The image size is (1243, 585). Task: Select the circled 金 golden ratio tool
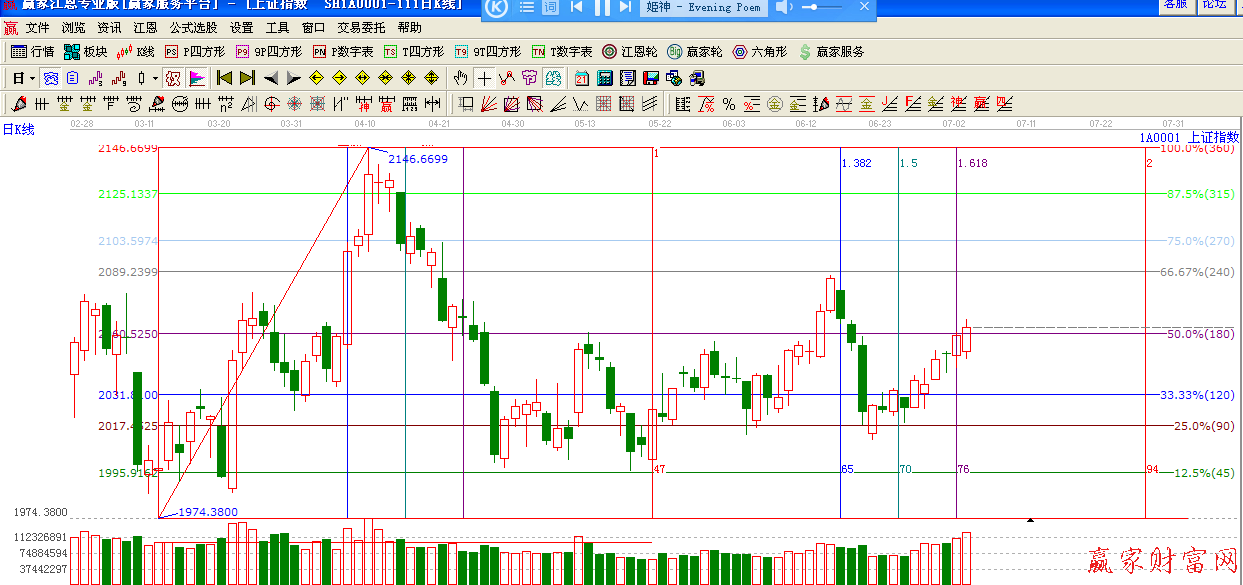tap(774, 104)
